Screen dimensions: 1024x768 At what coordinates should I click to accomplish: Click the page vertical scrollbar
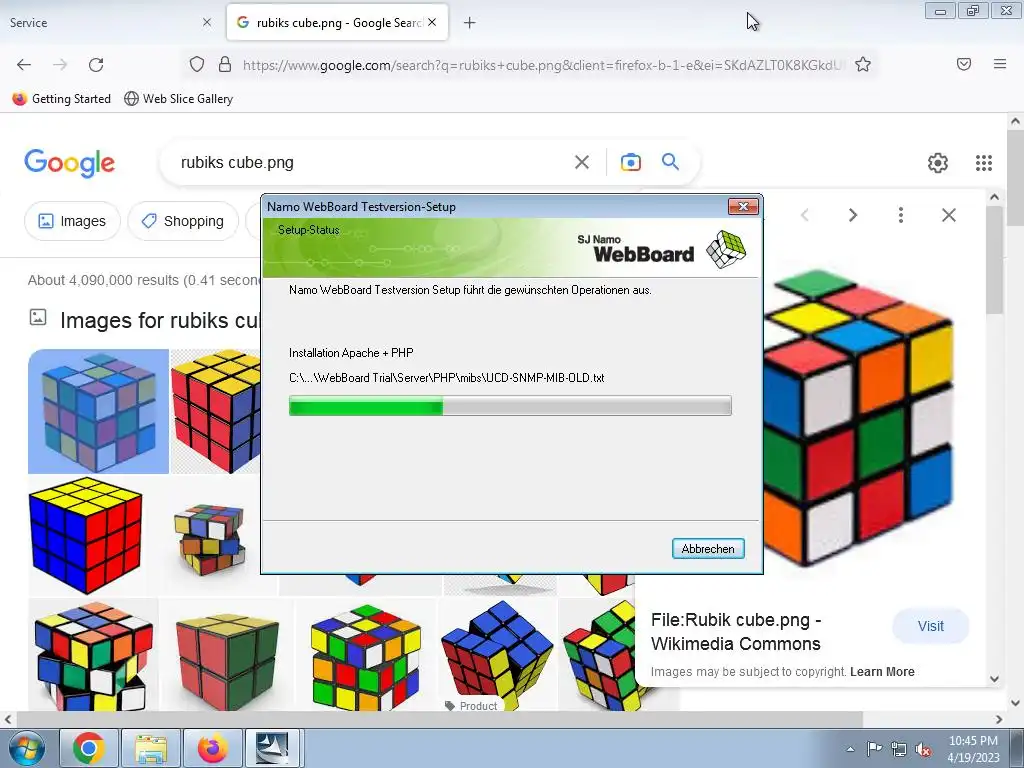pyautogui.click(x=1015, y=179)
